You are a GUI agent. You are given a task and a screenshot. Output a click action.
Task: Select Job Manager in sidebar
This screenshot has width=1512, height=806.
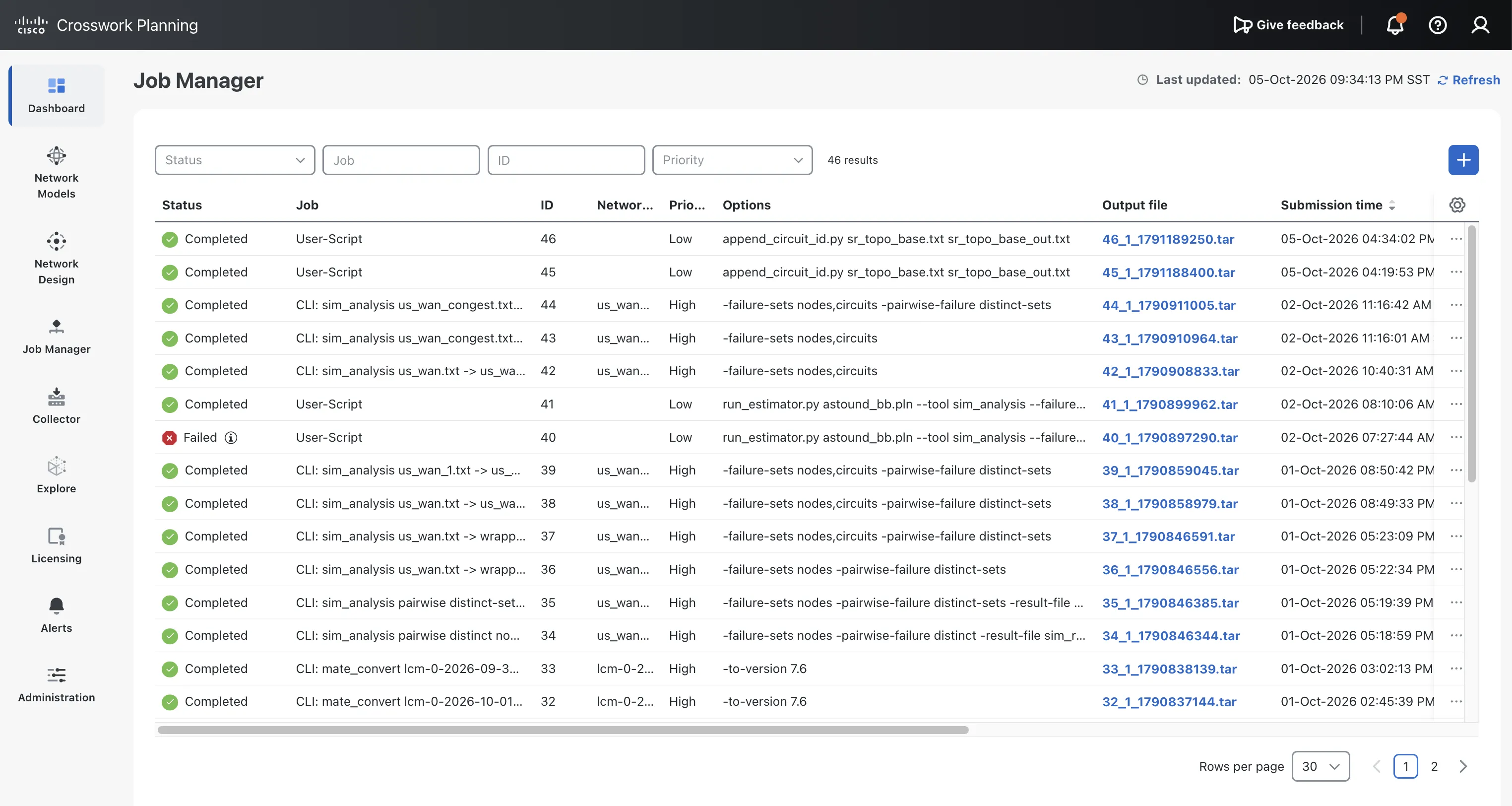[57, 336]
